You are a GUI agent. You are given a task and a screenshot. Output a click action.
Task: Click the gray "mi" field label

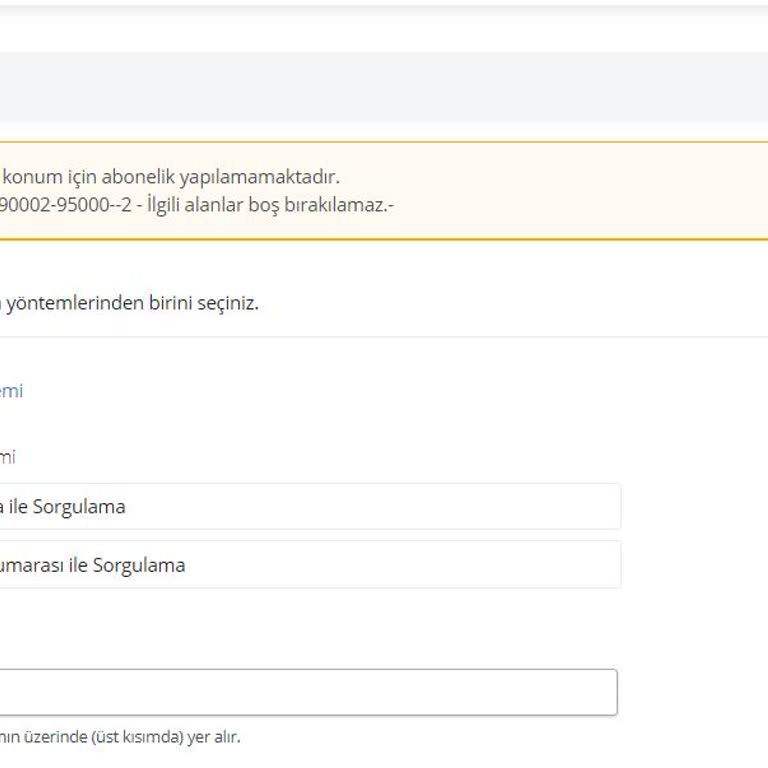coord(7,457)
